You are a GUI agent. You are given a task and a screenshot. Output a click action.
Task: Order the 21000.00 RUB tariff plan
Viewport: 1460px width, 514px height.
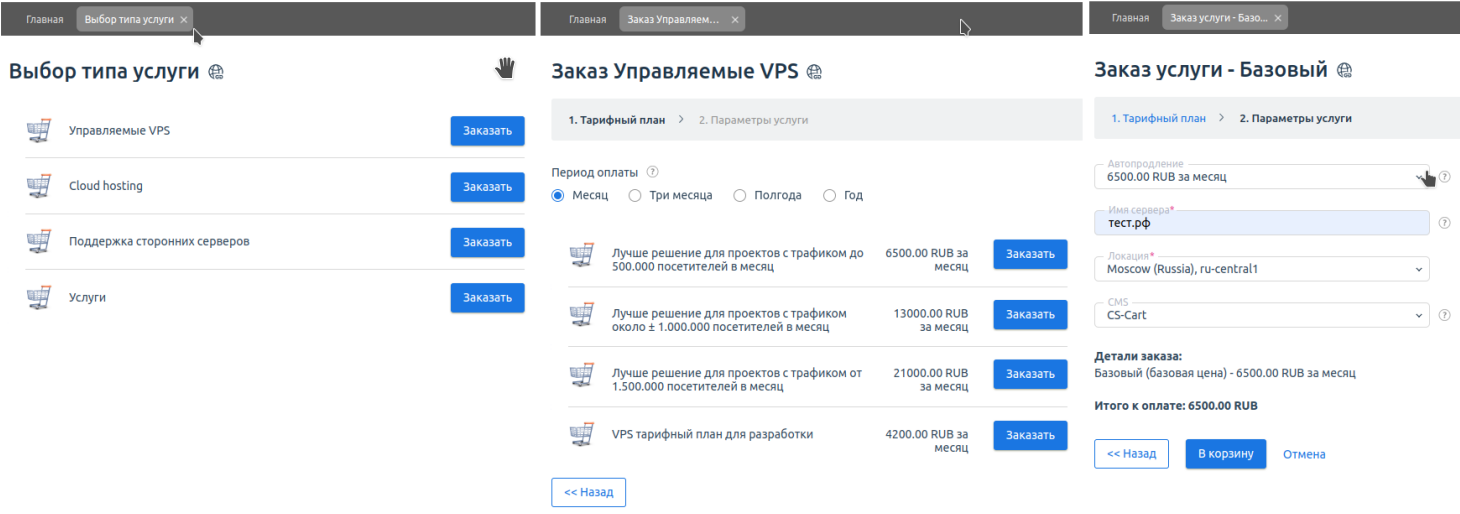coord(1030,374)
